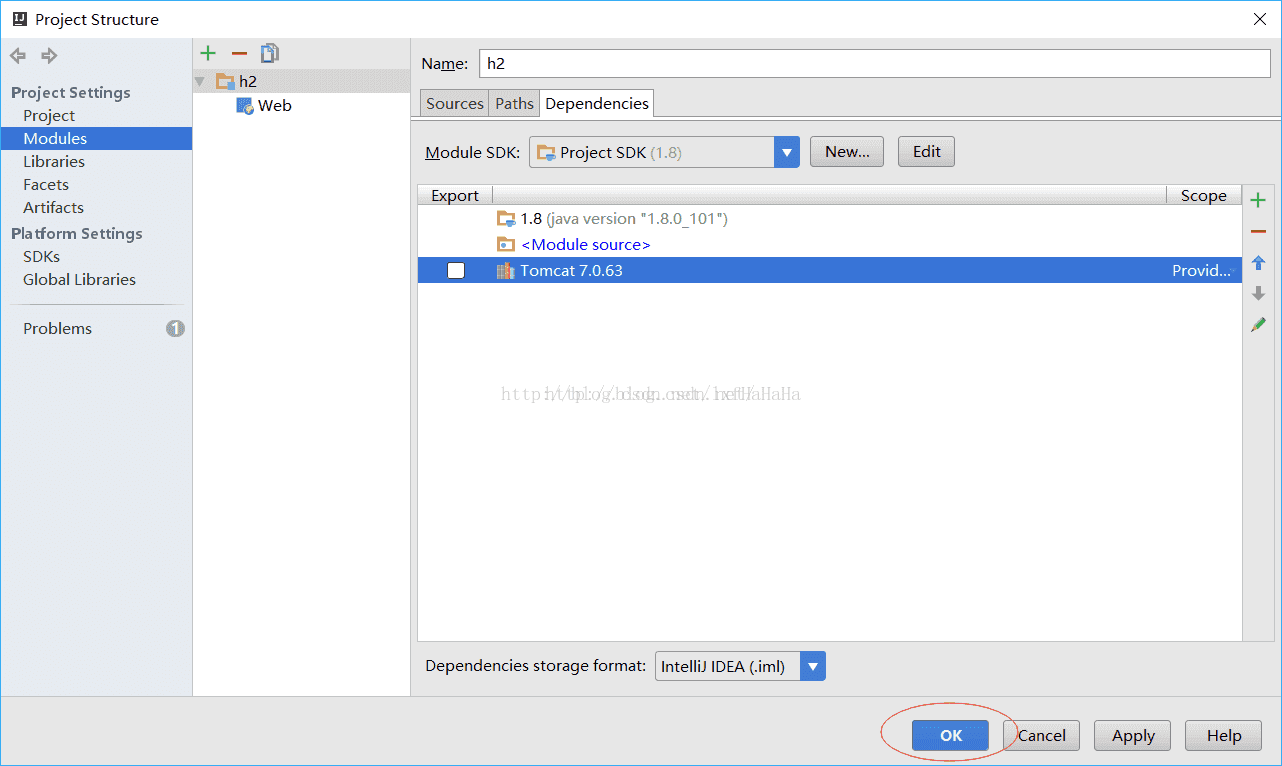Viewport: 1282px width, 766px height.
Task: Open Artifacts in the sidebar
Action: (x=53, y=207)
